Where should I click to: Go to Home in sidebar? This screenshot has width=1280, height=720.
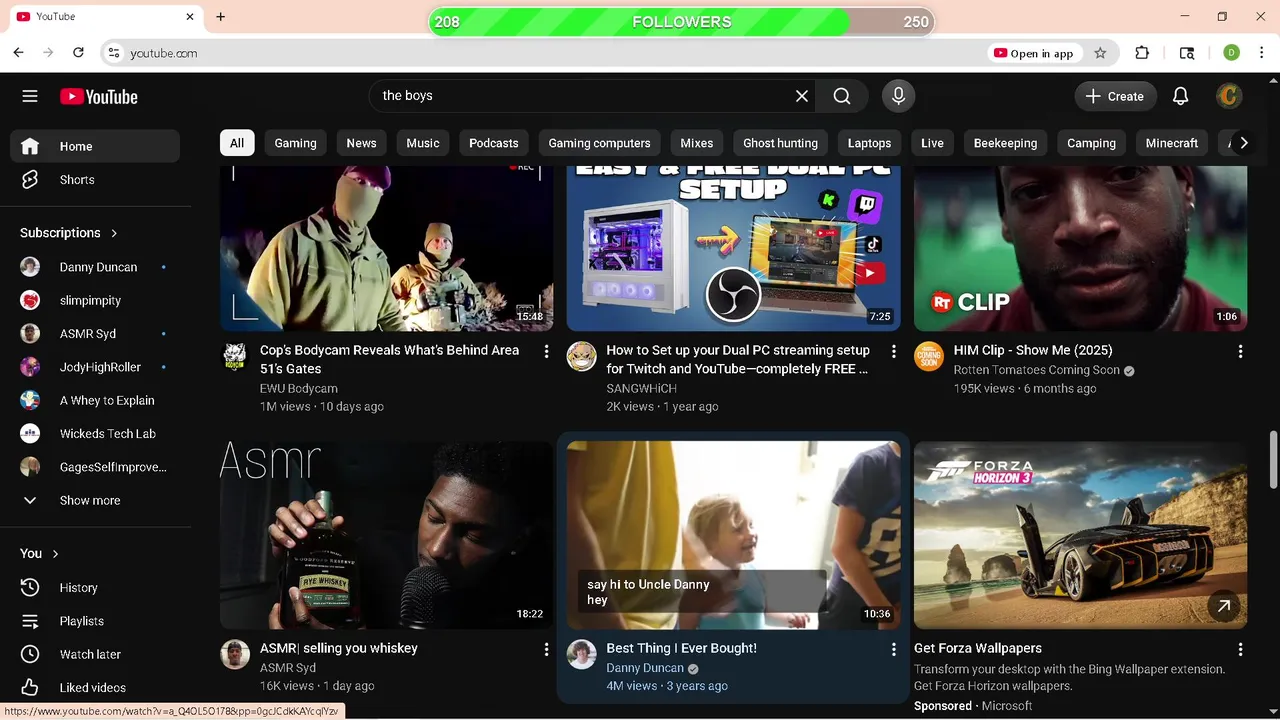(x=95, y=146)
